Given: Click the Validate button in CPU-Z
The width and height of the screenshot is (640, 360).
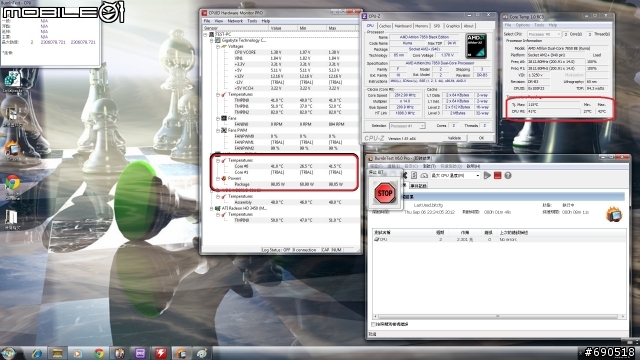Looking at the screenshot, I should click(x=454, y=138).
